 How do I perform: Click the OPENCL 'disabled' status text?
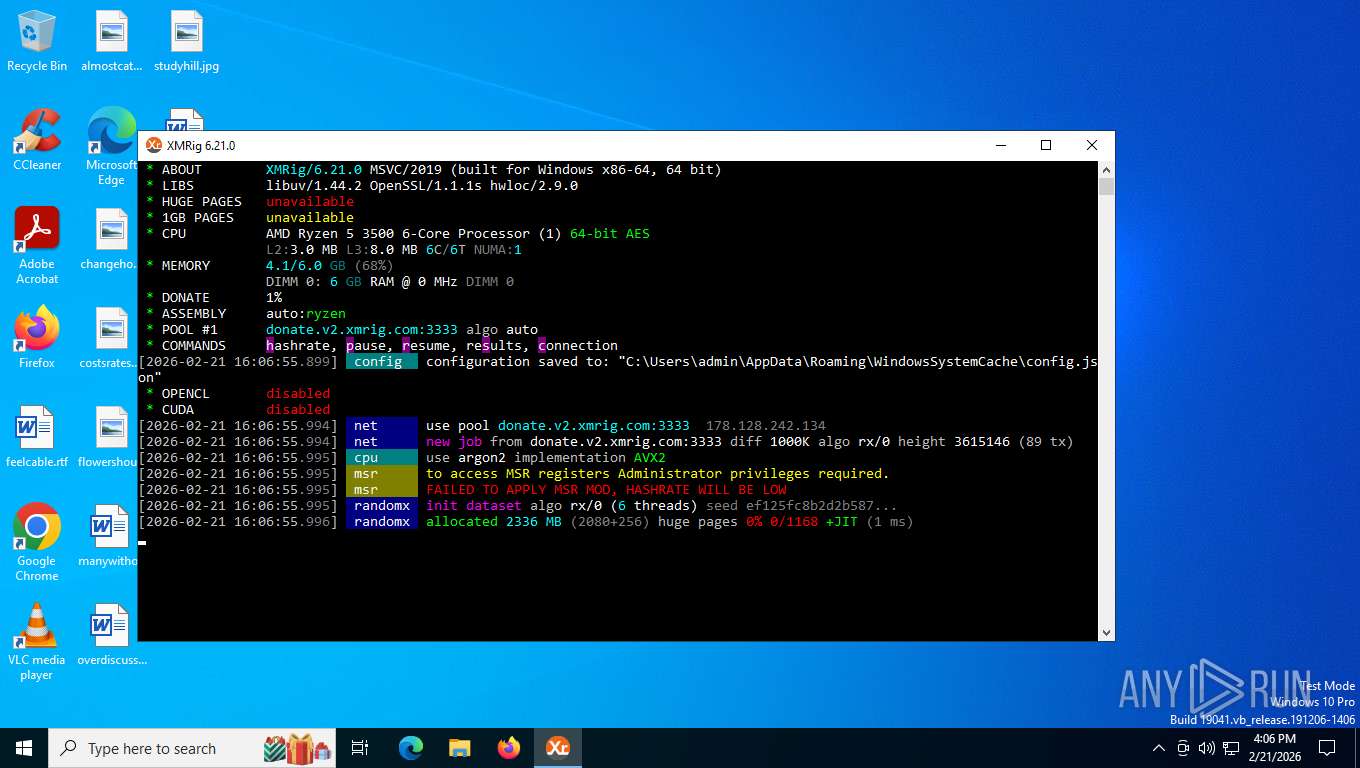pyautogui.click(x=298, y=393)
